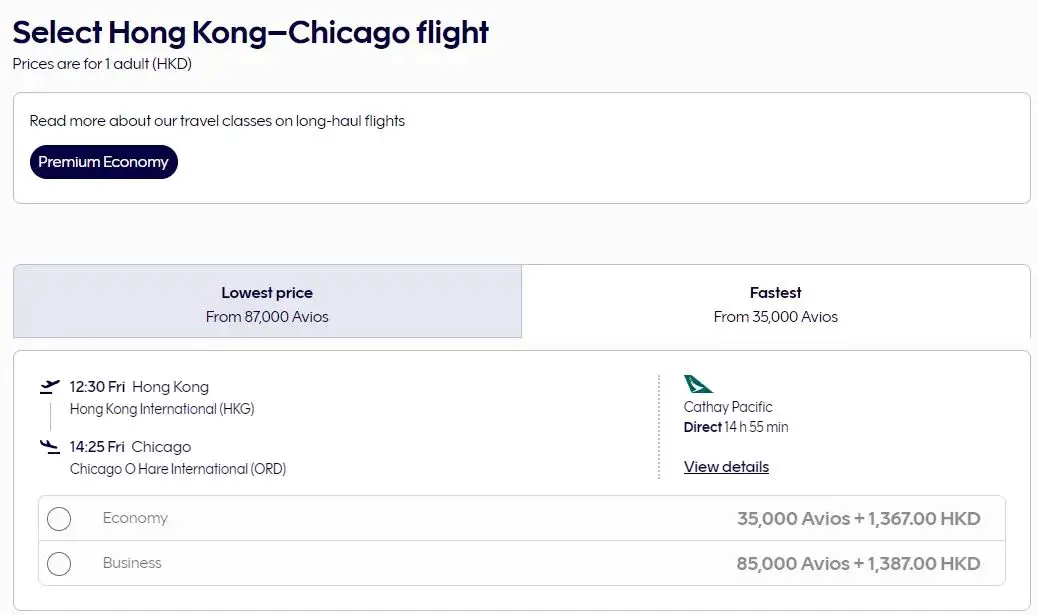Viewport: 1038px width, 615px height.
Task: Click the Economy 35,000 Avios price
Action: pyautogui.click(x=858, y=519)
